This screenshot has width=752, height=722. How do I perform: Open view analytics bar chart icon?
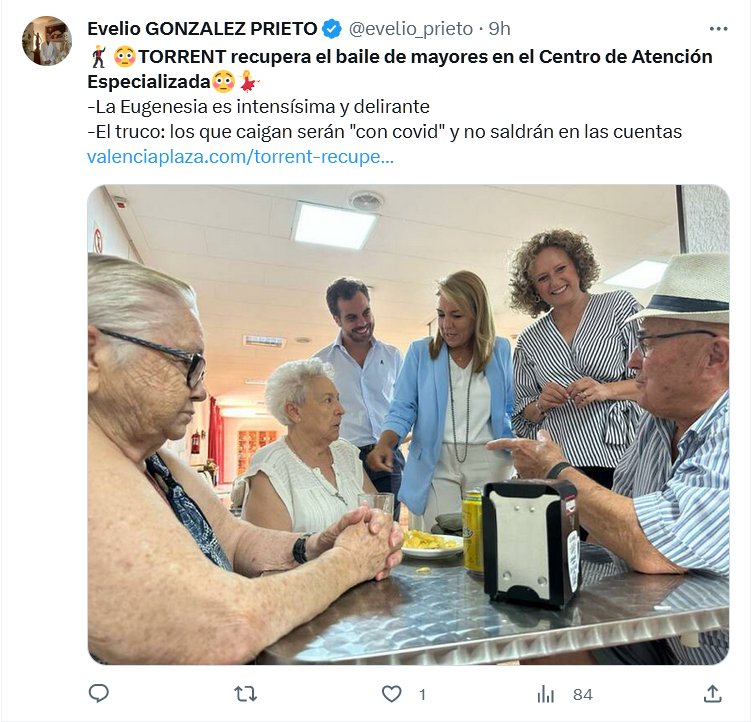click(545, 694)
